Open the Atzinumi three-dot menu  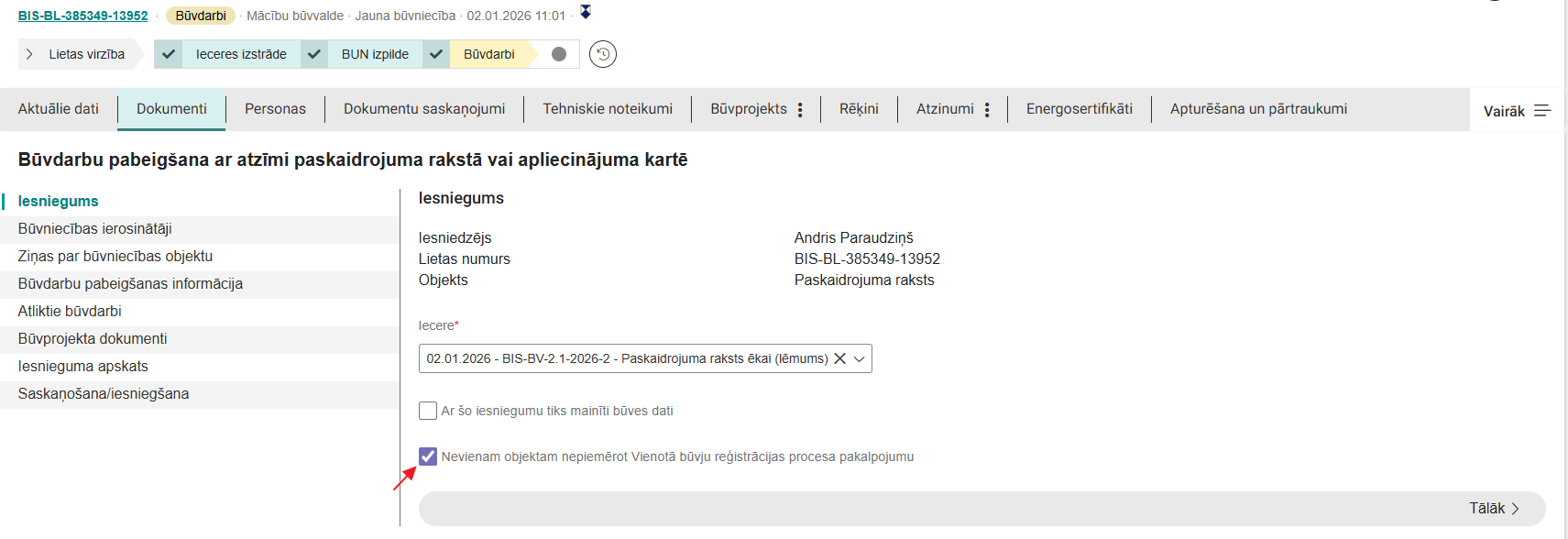coord(987,110)
